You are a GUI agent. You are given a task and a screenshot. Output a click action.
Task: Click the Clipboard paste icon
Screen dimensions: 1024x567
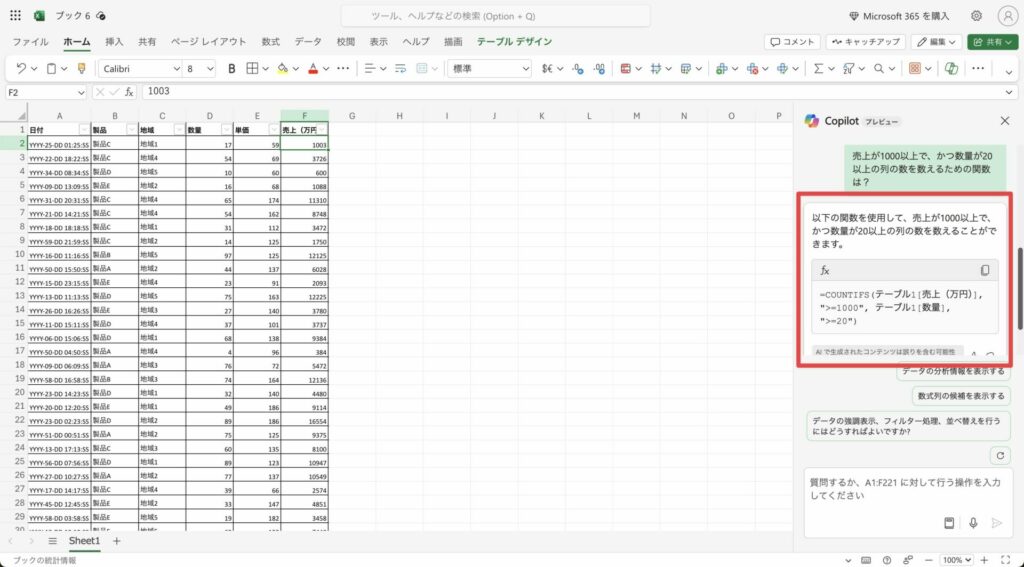coord(52,69)
